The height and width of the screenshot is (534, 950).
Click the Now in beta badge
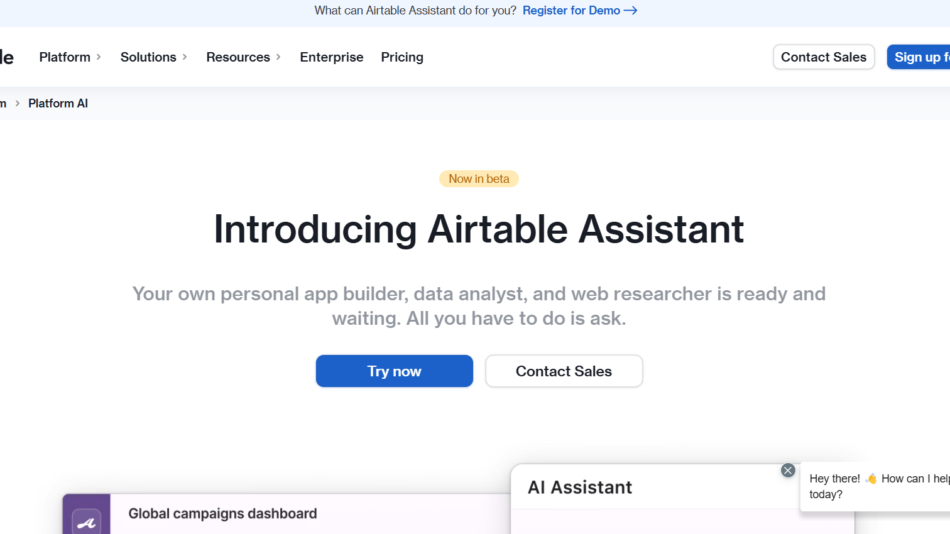(479, 179)
